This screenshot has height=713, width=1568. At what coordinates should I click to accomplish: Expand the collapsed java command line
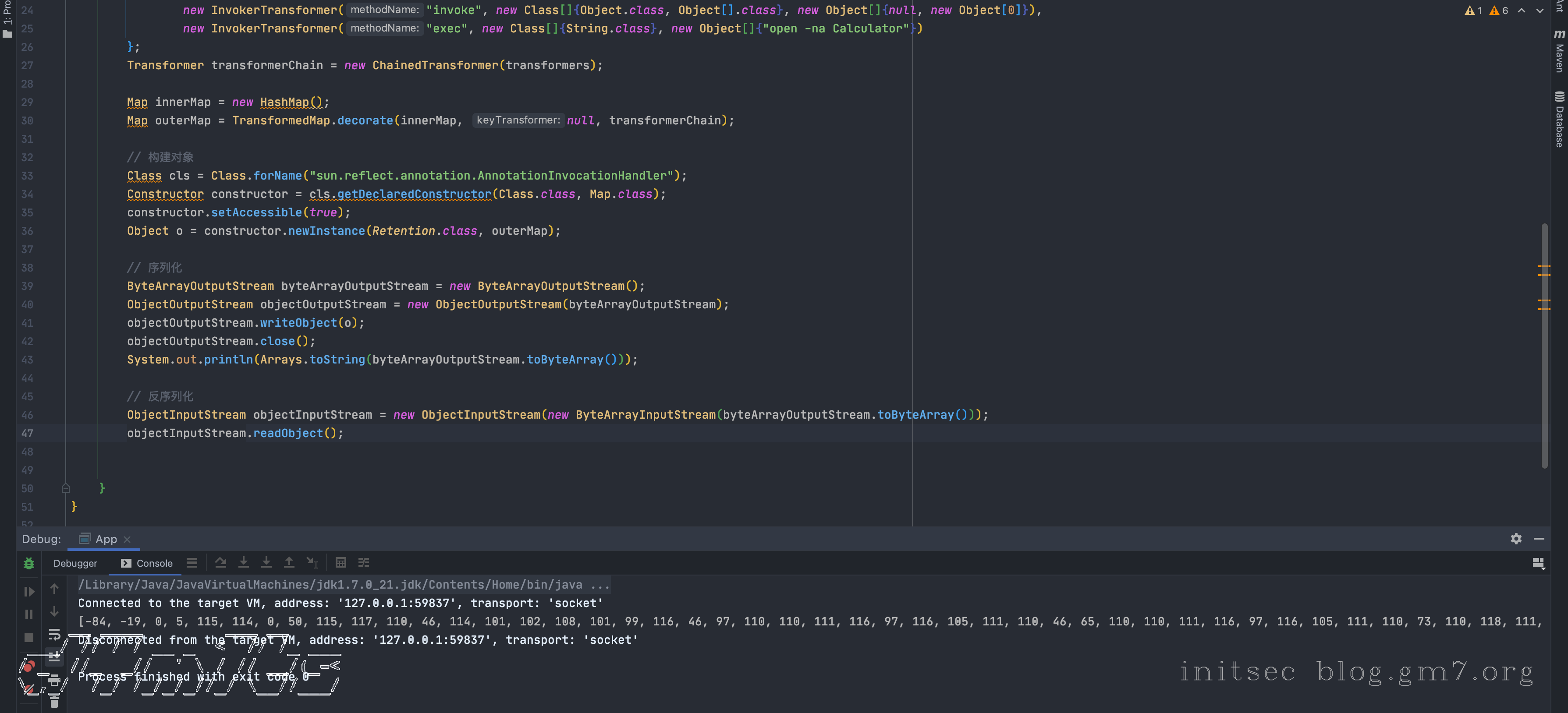point(600,585)
